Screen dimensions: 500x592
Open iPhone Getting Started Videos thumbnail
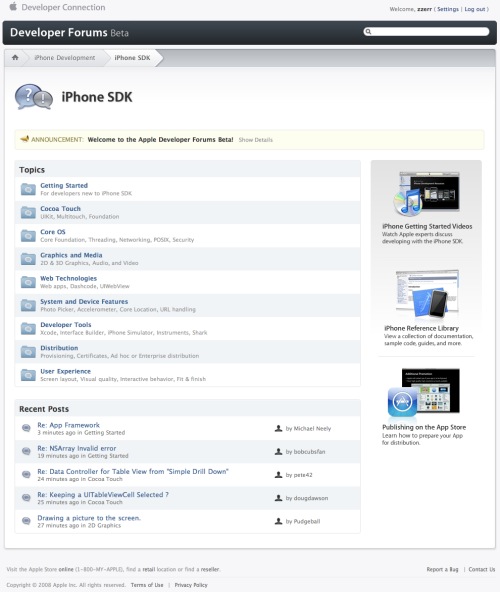point(426,193)
